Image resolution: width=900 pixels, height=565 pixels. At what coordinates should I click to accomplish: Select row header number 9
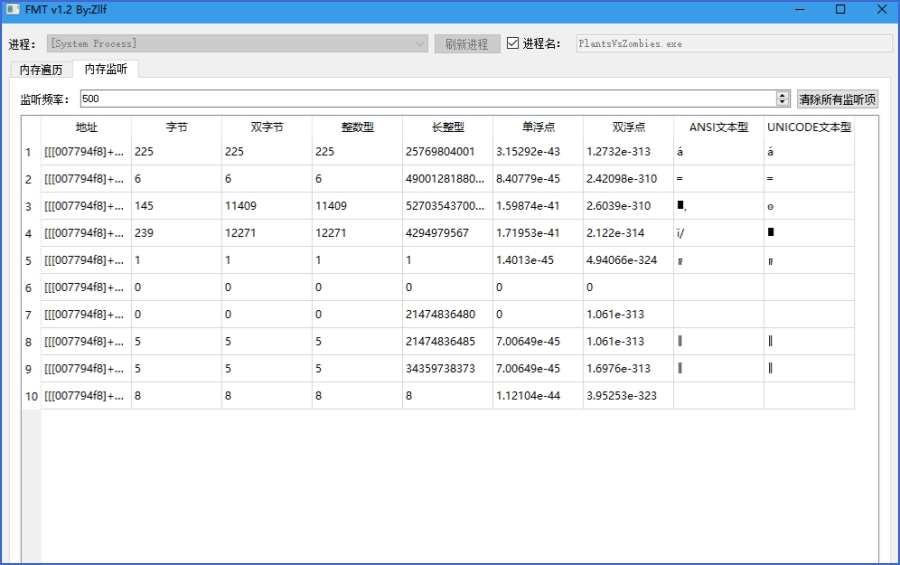click(x=31, y=369)
